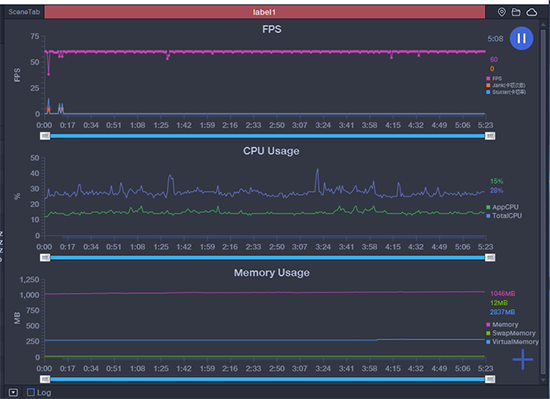
Task: Toggle AppCPU series in legend
Action: pyautogui.click(x=502, y=207)
